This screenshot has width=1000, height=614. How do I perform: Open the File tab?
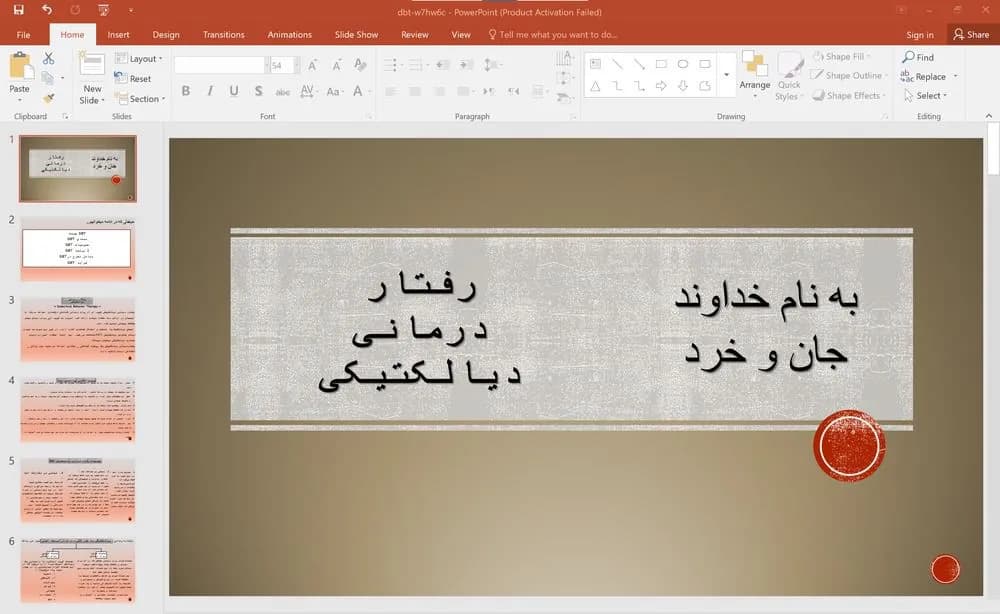pyautogui.click(x=24, y=34)
